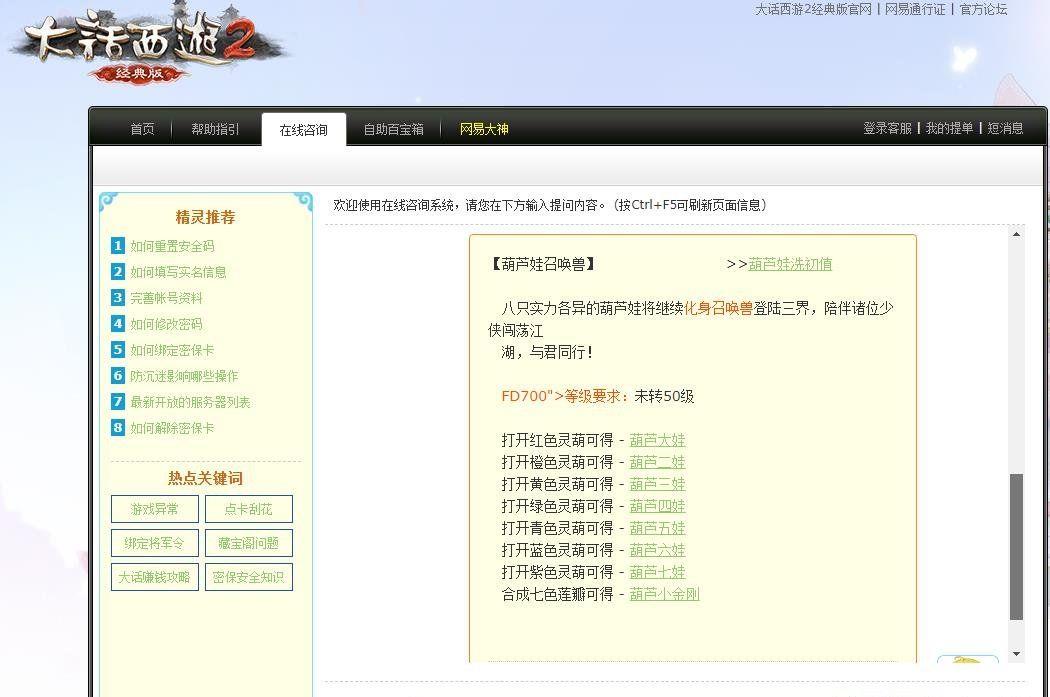Click the 【葫芦娃召唤兽】 heading text

click(544, 264)
